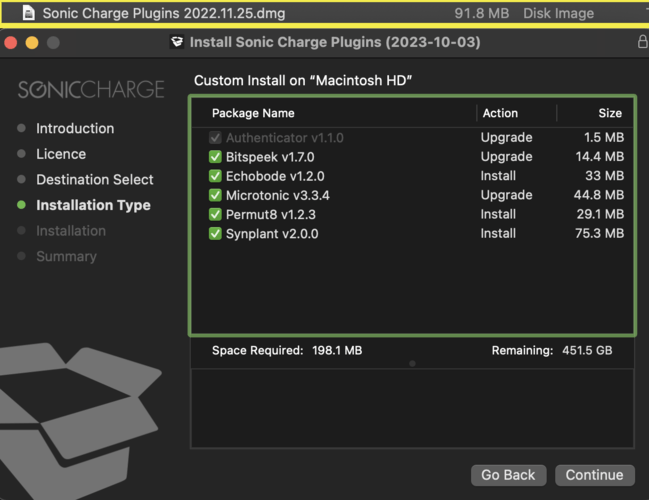Image resolution: width=649 pixels, height=500 pixels.
Task: Click the Remaining 451.5 GB value
Action: 587,350
